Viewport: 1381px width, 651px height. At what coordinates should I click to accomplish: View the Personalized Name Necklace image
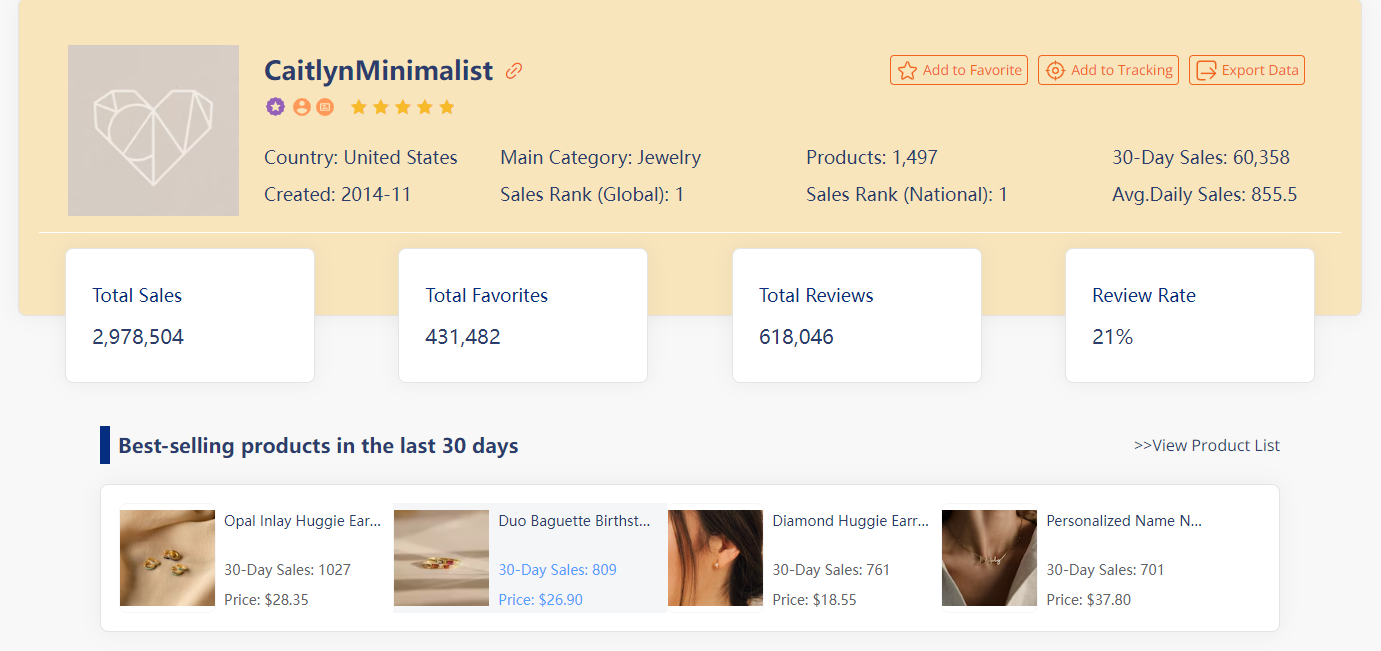[989, 558]
